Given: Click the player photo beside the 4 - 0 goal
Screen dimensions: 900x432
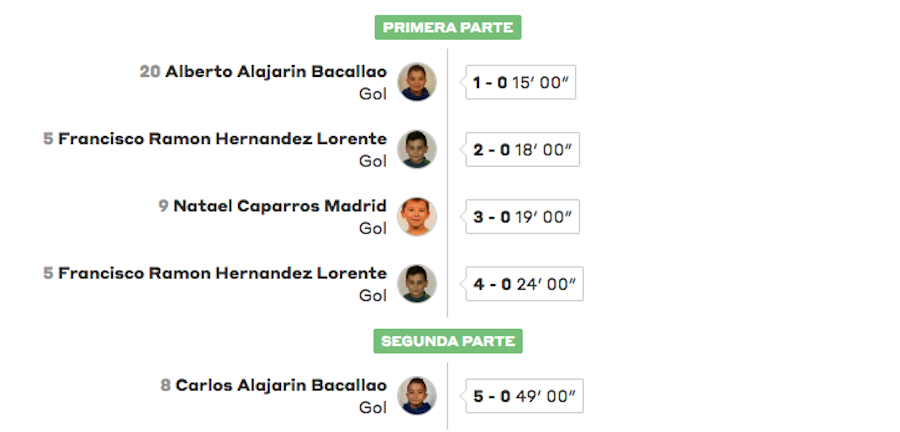Looking at the screenshot, I should click(x=417, y=283).
